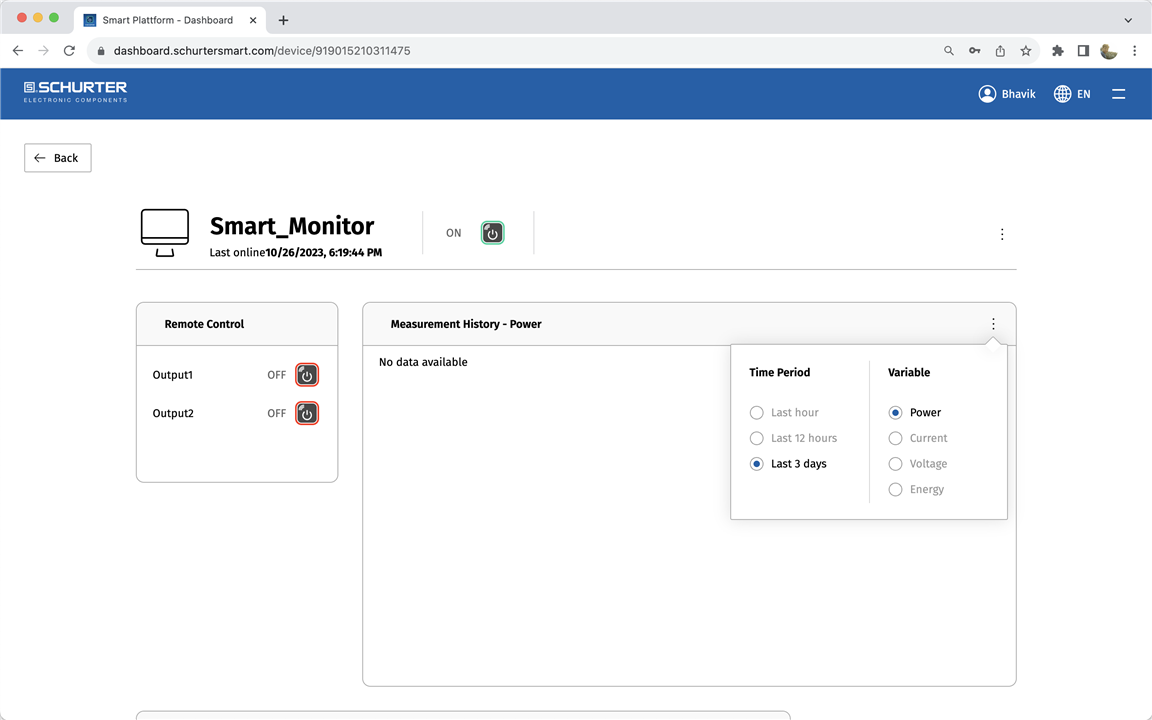
Task: Click the Output2 label
Action: pyautogui.click(x=173, y=413)
